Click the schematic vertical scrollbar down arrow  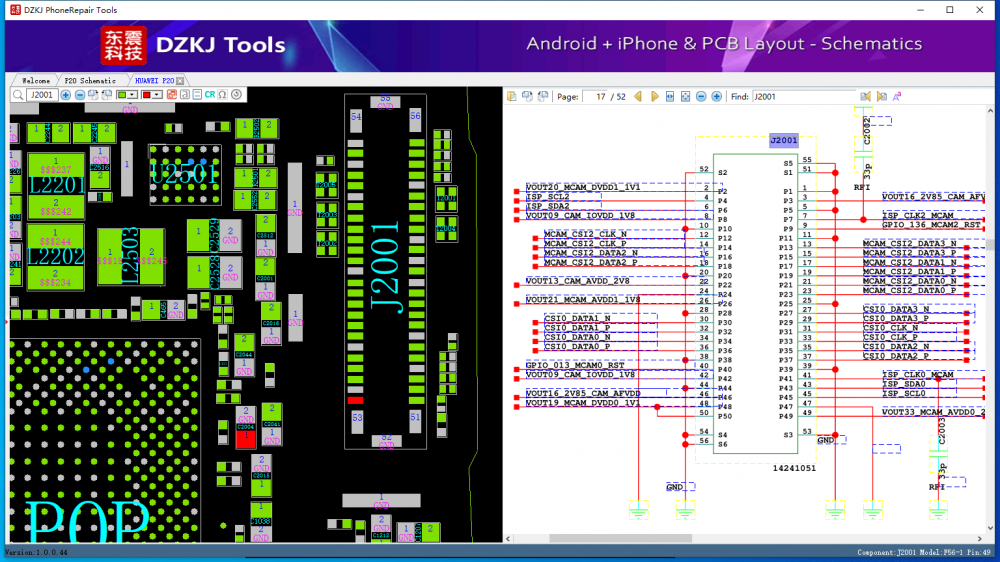[990, 528]
